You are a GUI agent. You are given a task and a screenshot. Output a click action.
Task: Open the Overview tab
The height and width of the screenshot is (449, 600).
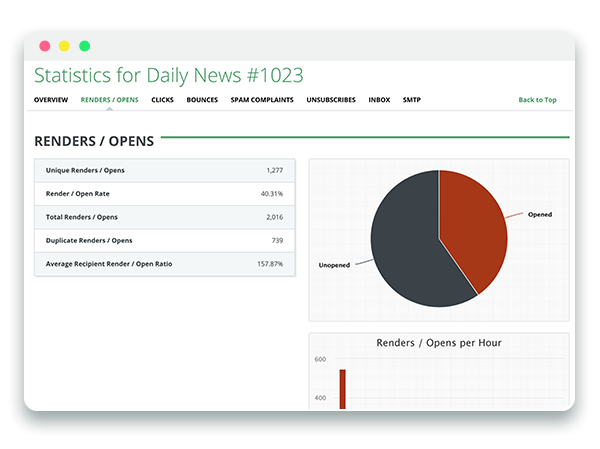tap(51, 100)
